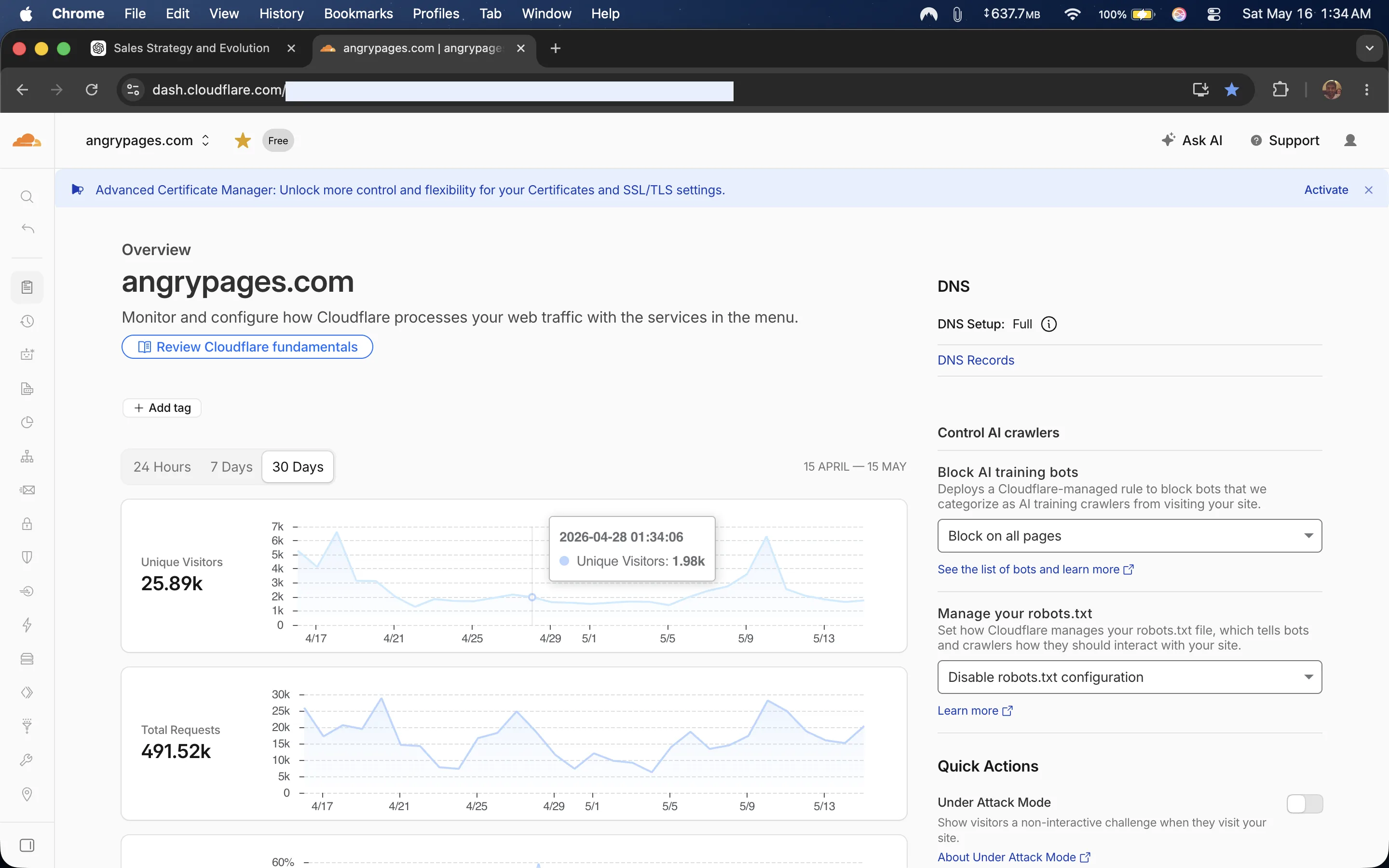Open the DNS network tree icon in the sidebar
The height and width of the screenshot is (868, 1389).
pyautogui.click(x=27, y=456)
